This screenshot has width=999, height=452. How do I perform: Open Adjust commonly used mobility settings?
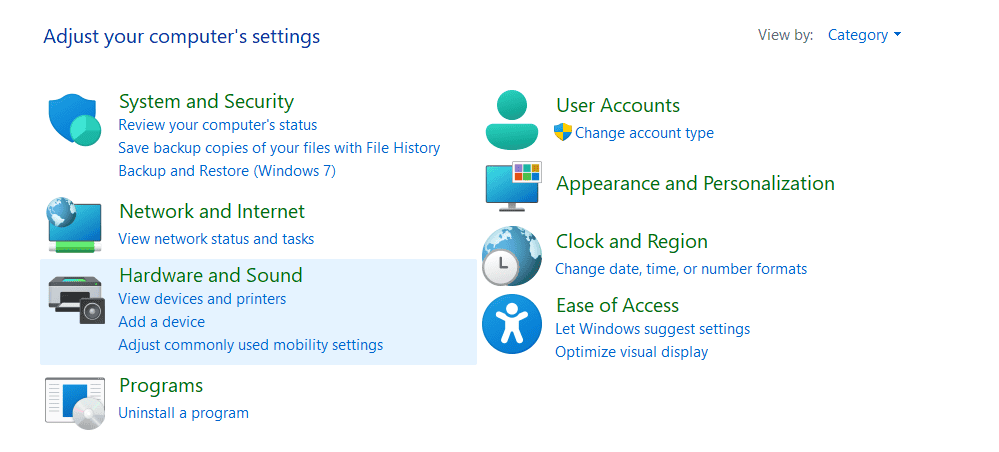[x=251, y=345]
